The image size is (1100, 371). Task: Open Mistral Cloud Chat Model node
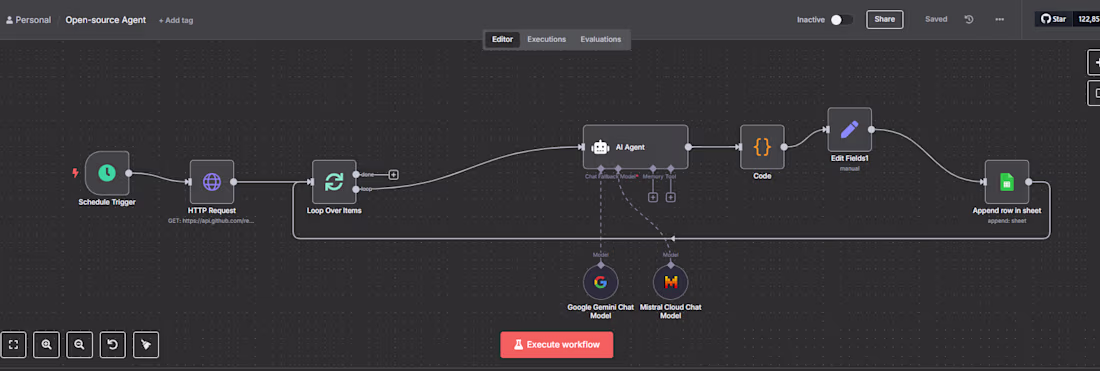point(671,283)
